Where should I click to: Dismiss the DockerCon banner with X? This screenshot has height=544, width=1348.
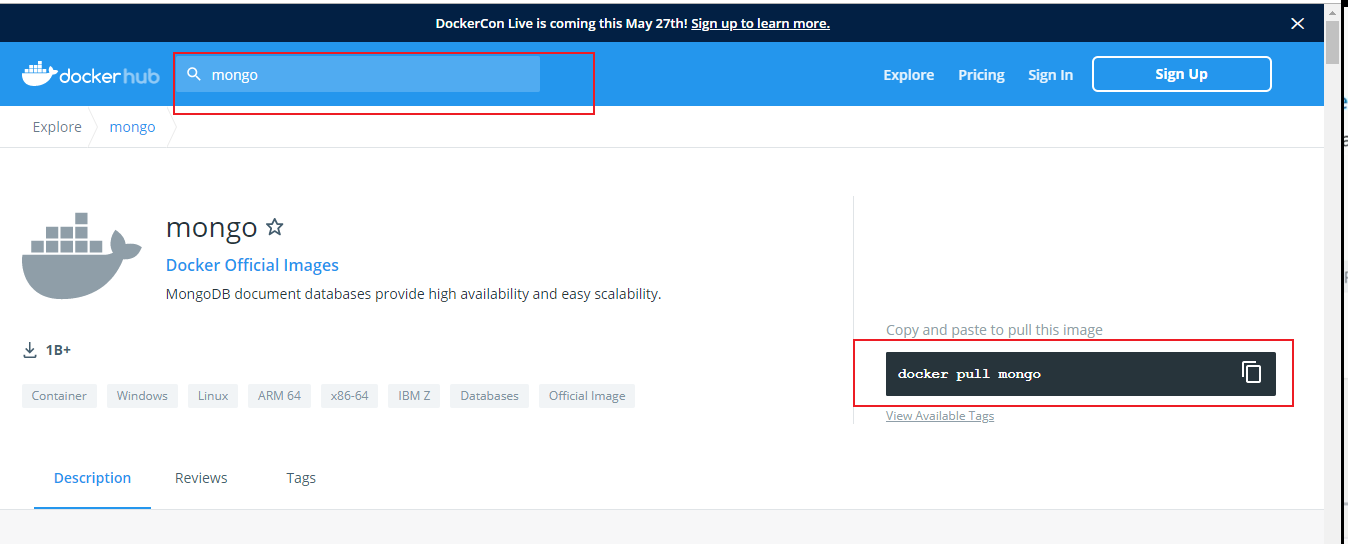[x=1297, y=23]
